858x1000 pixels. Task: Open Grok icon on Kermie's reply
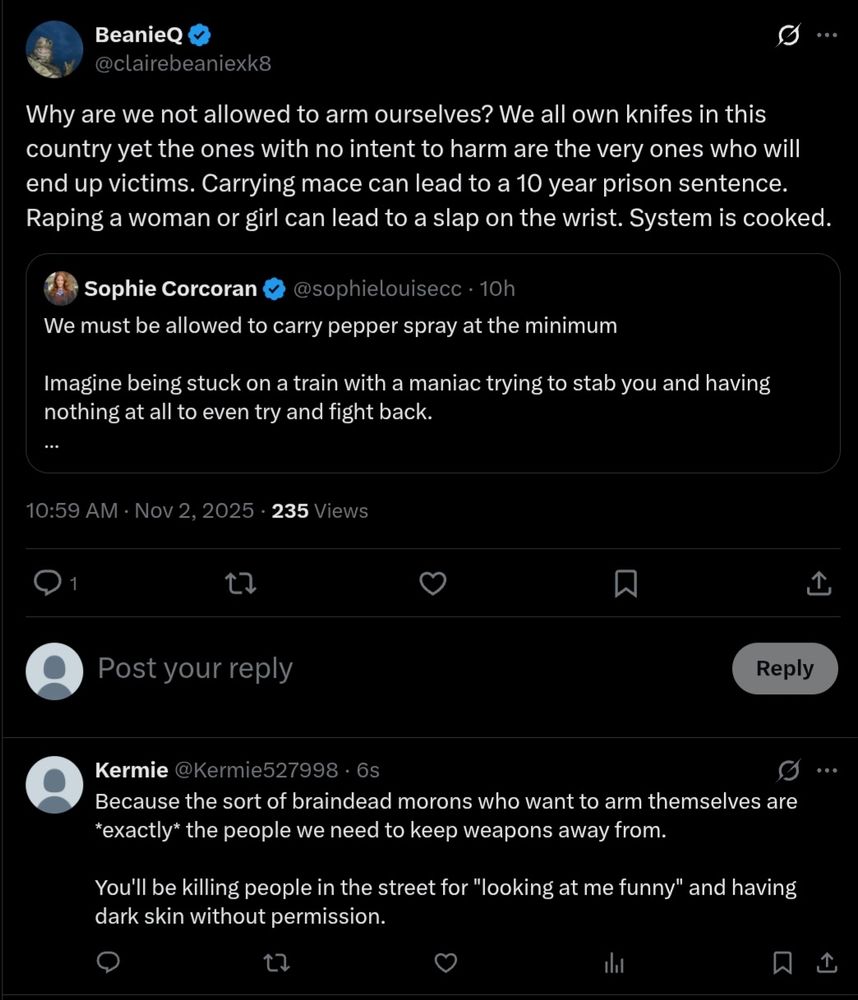point(788,770)
